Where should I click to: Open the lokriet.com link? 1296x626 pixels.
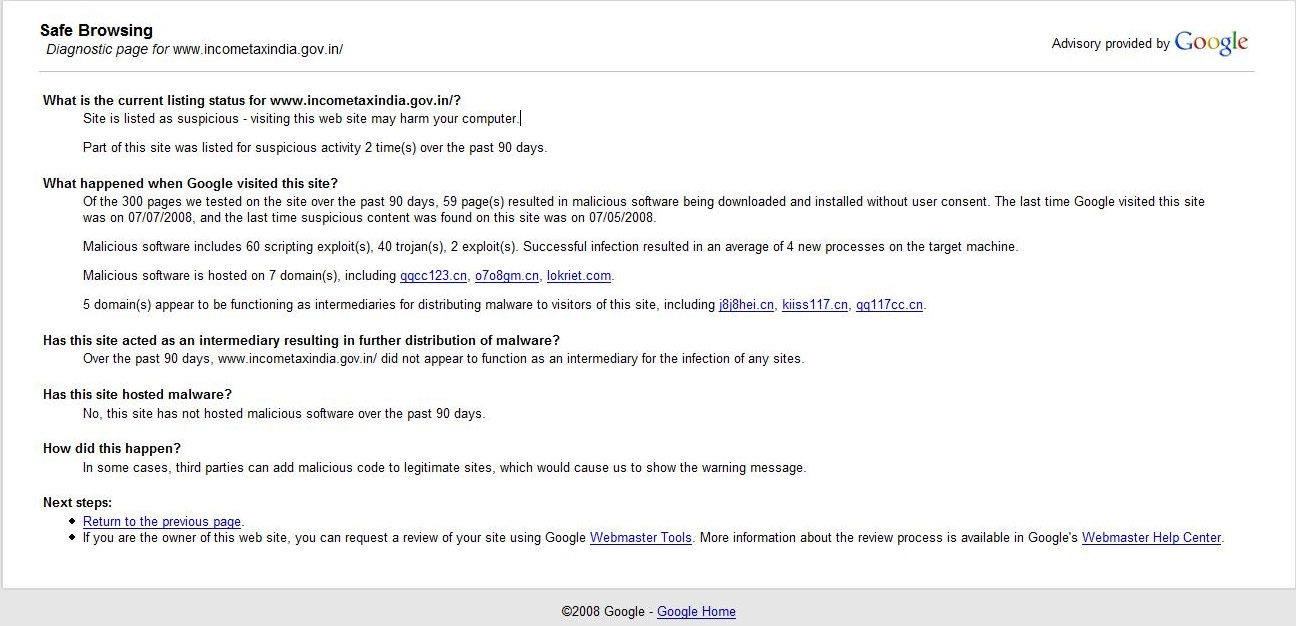(578, 276)
